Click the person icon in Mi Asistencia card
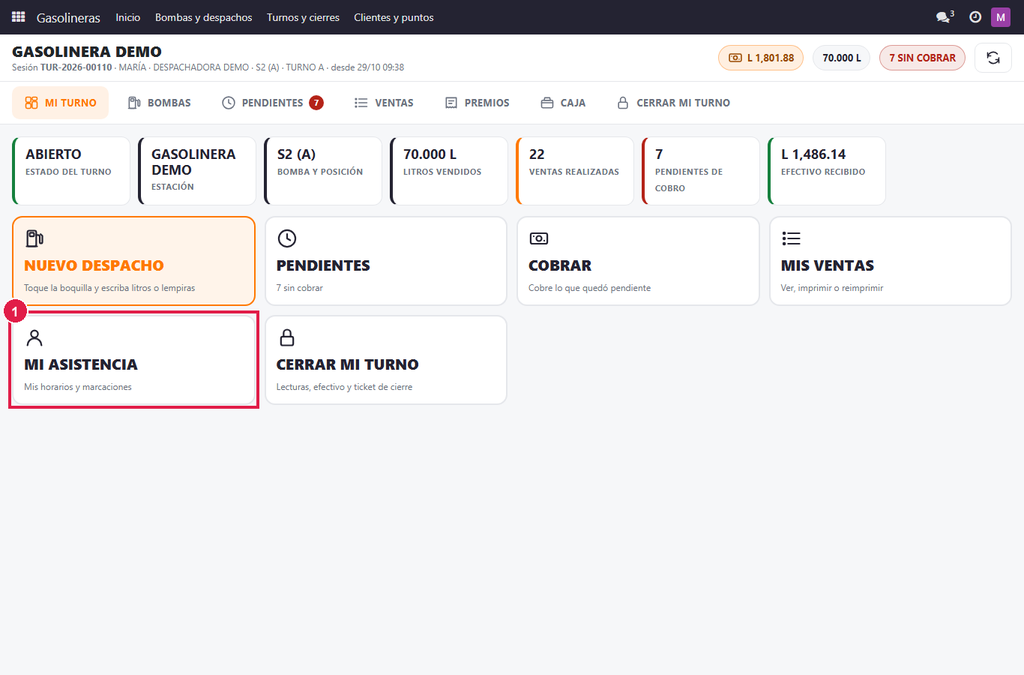1024x675 pixels. [34, 338]
